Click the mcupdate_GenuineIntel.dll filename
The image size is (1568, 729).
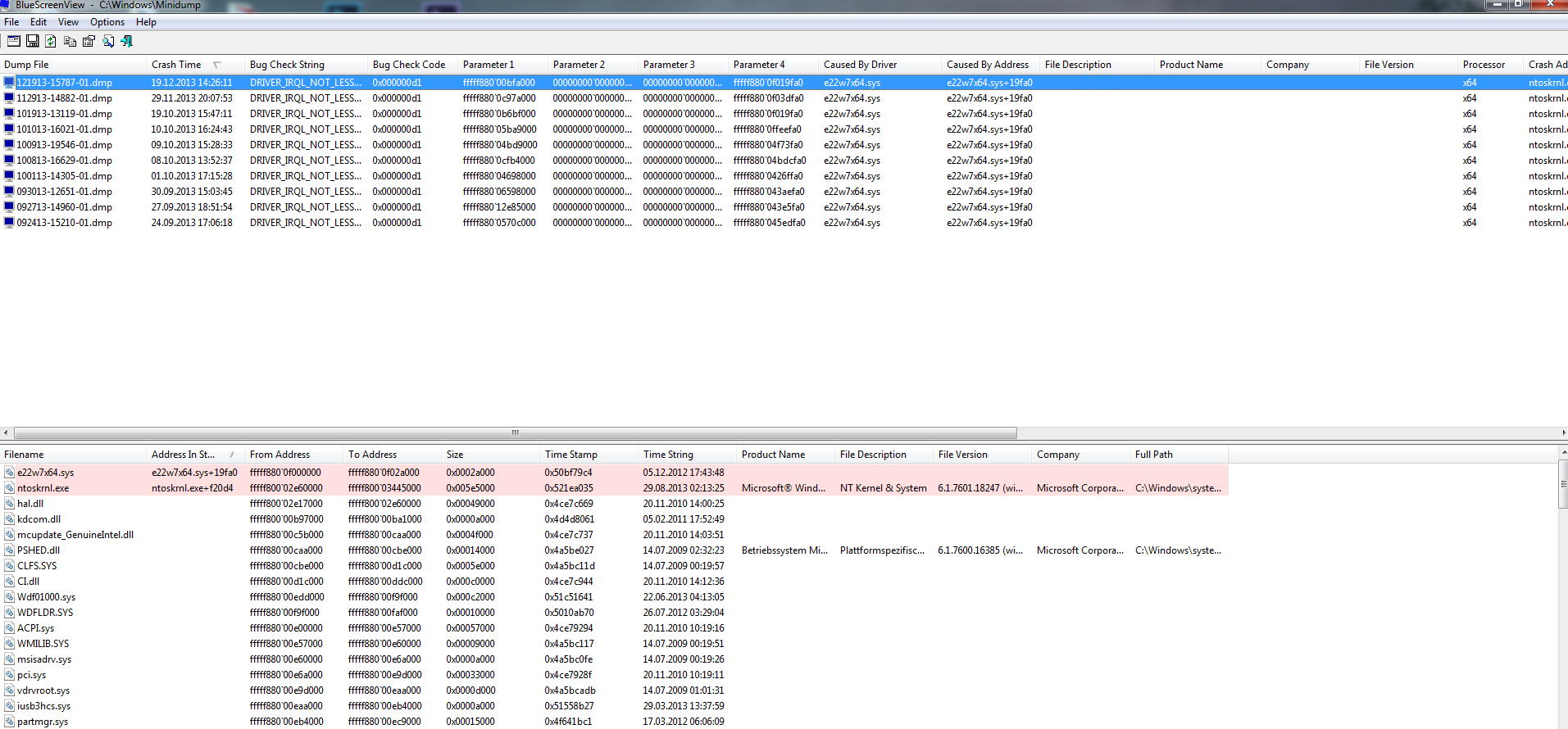coord(75,535)
